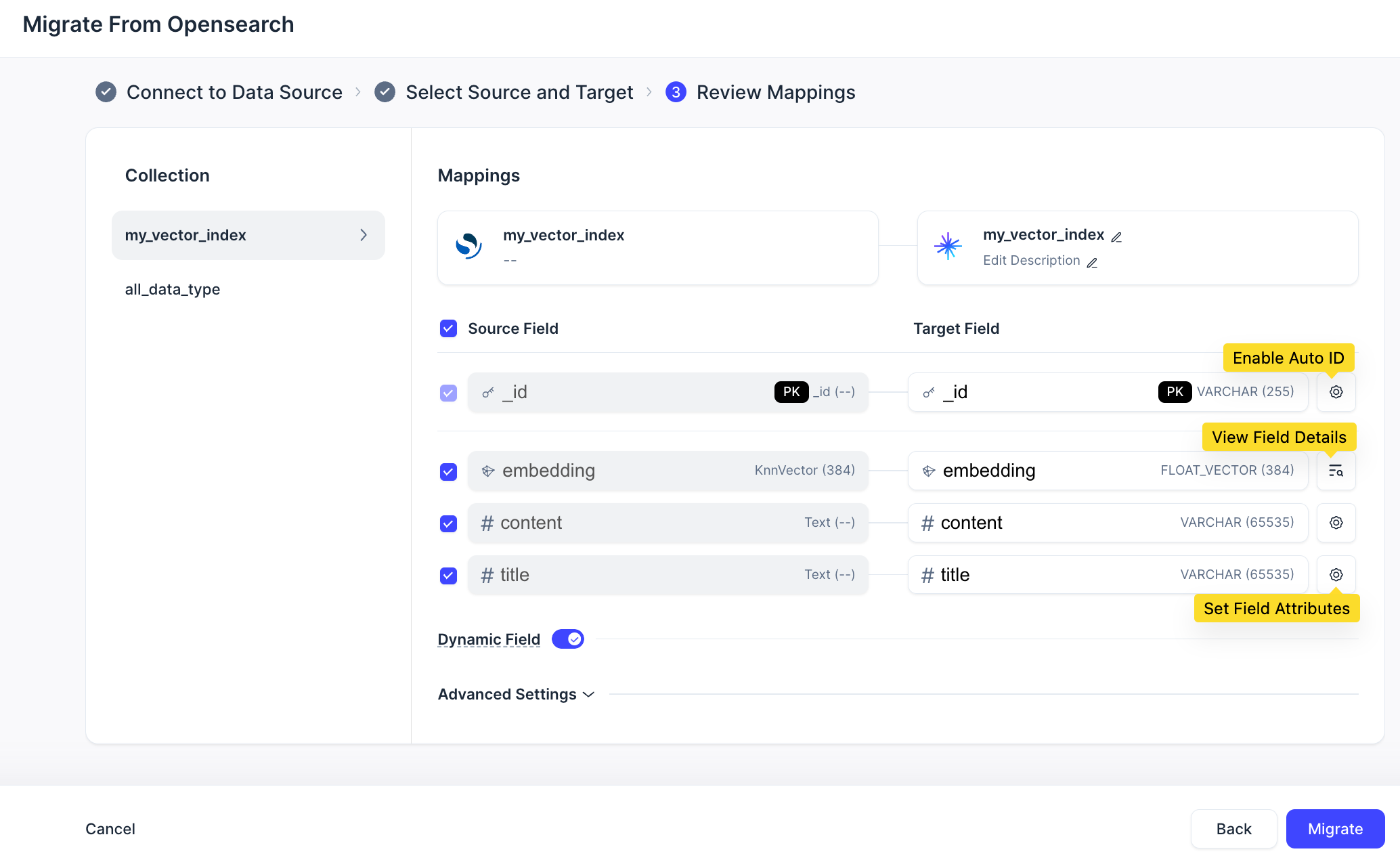The width and height of the screenshot is (1400, 860).
Task: Click Edit Description link
Action: pos(1032,261)
